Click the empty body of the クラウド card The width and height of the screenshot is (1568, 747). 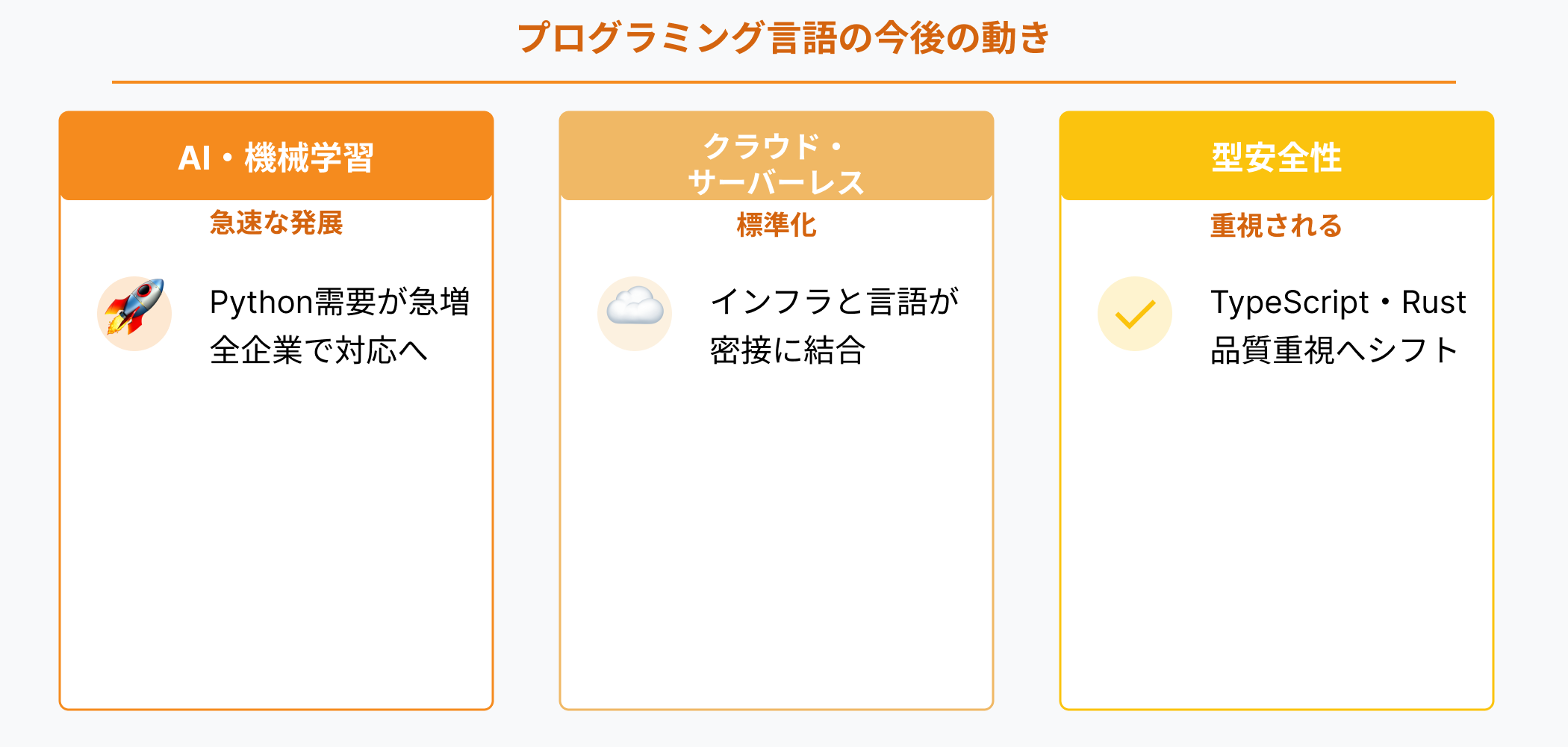777,538
